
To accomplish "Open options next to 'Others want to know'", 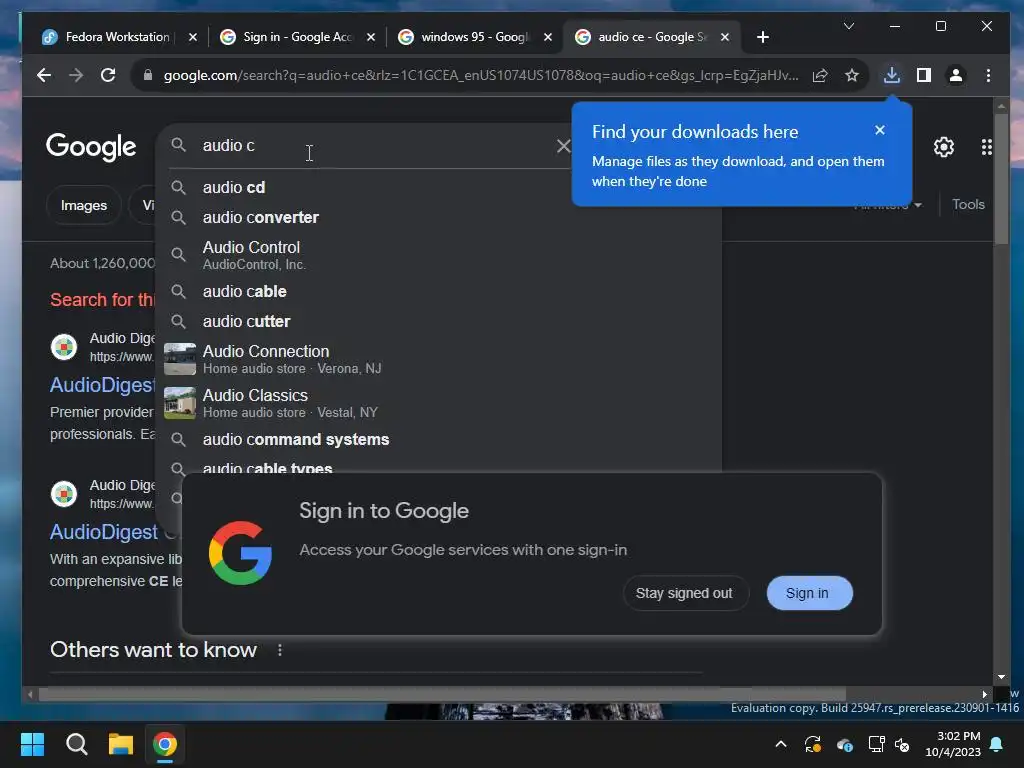I will pyautogui.click(x=280, y=650).
